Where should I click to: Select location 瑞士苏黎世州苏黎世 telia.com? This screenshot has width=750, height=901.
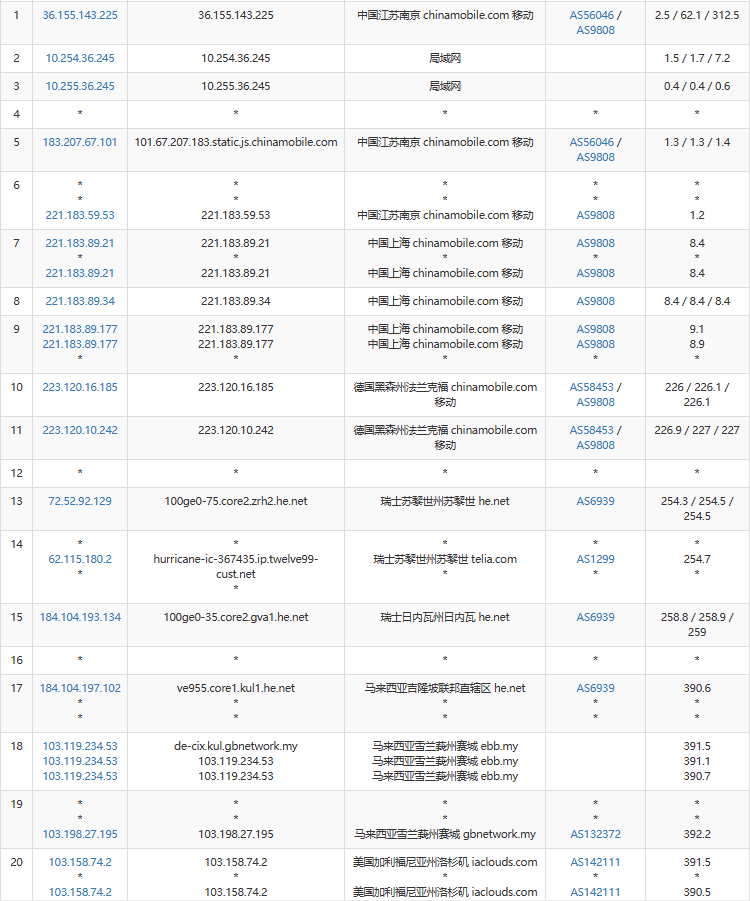tap(445, 559)
